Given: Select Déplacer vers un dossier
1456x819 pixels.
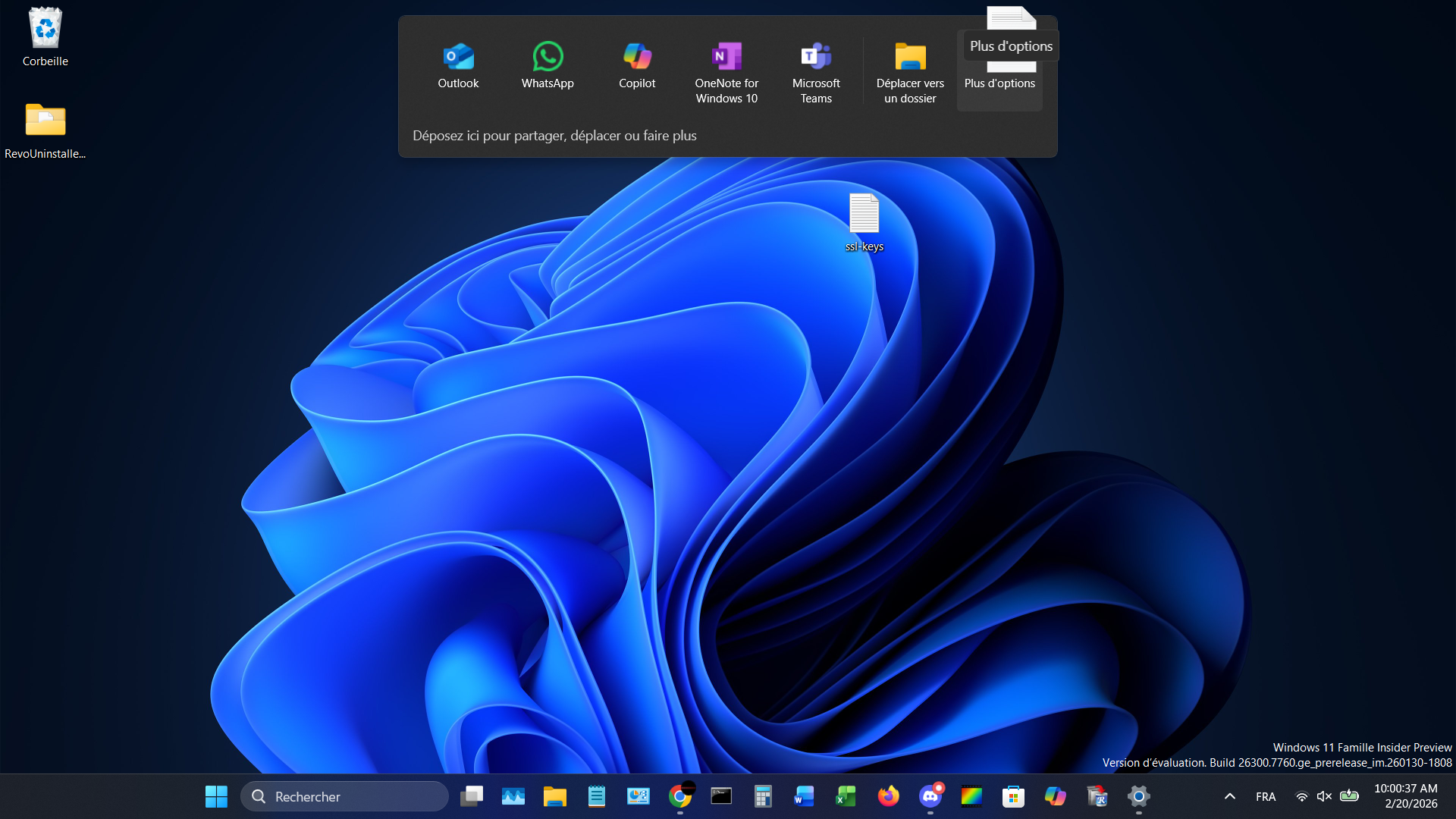Looking at the screenshot, I should pyautogui.click(x=910, y=72).
